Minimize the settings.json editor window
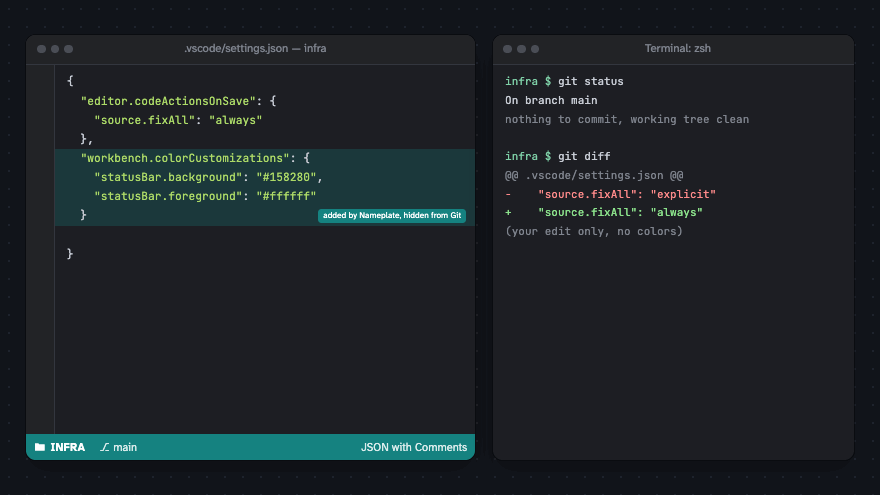Viewport: 880px width, 495px height. point(55,49)
